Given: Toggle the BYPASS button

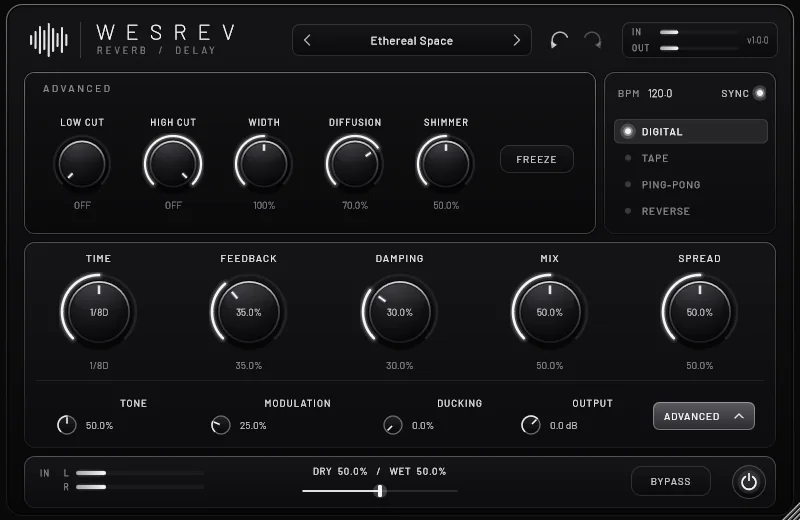Looking at the screenshot, I should pos(670,481).
